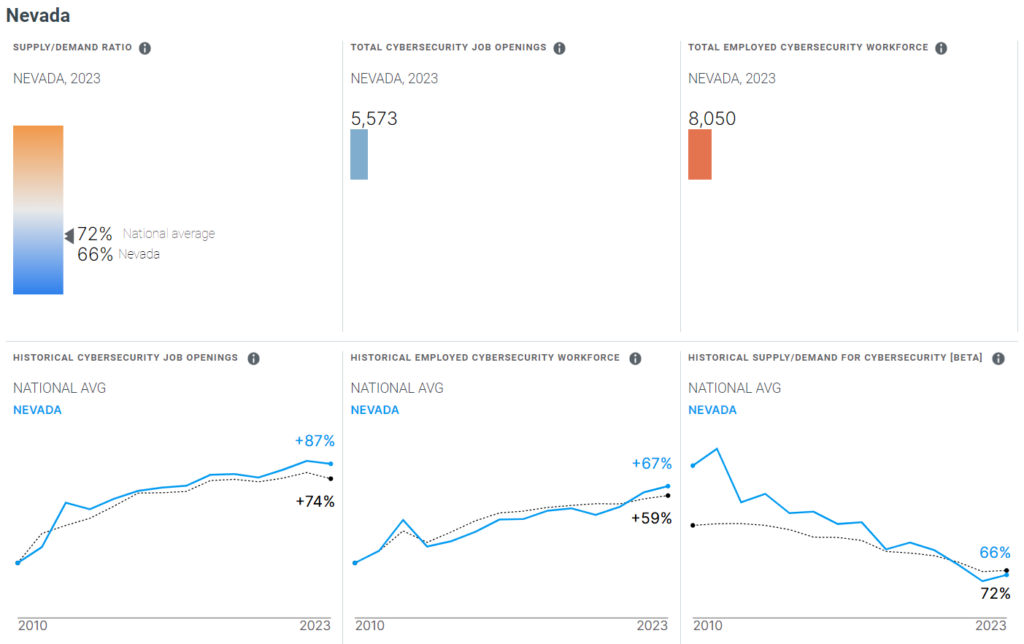Viewport: 1024px width, 644px height.
Task: Click the orange-to-blue supply/demand gradient bar
Action: [38, 210]
